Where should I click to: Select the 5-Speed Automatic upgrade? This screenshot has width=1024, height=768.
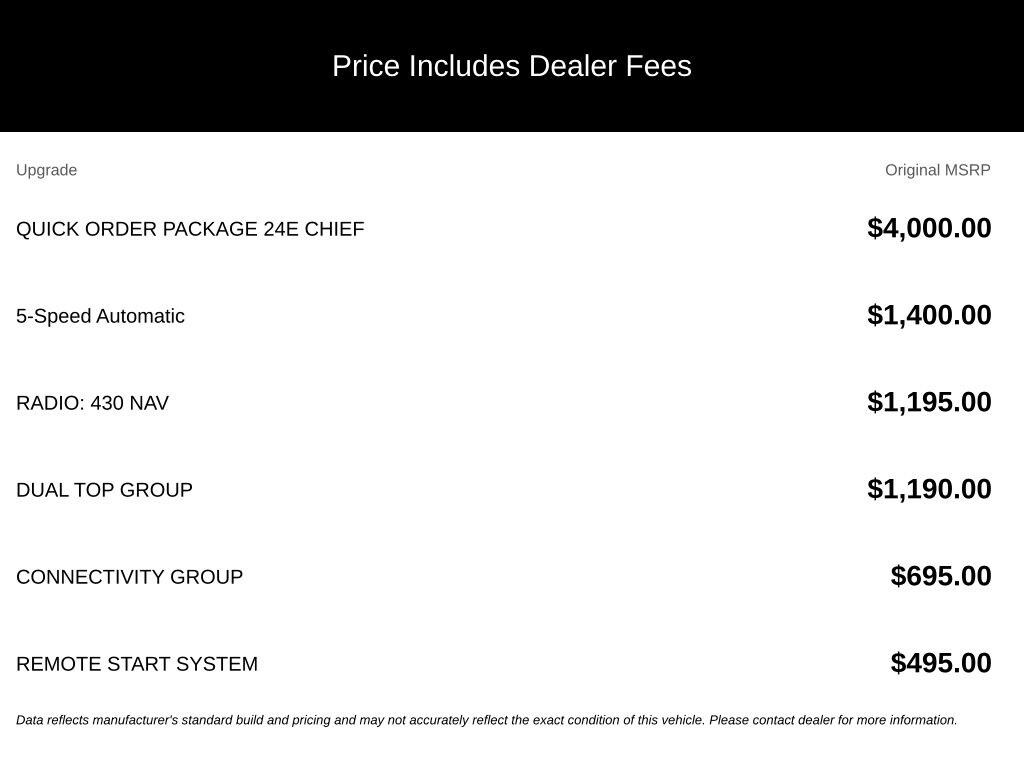click(100, 316)
